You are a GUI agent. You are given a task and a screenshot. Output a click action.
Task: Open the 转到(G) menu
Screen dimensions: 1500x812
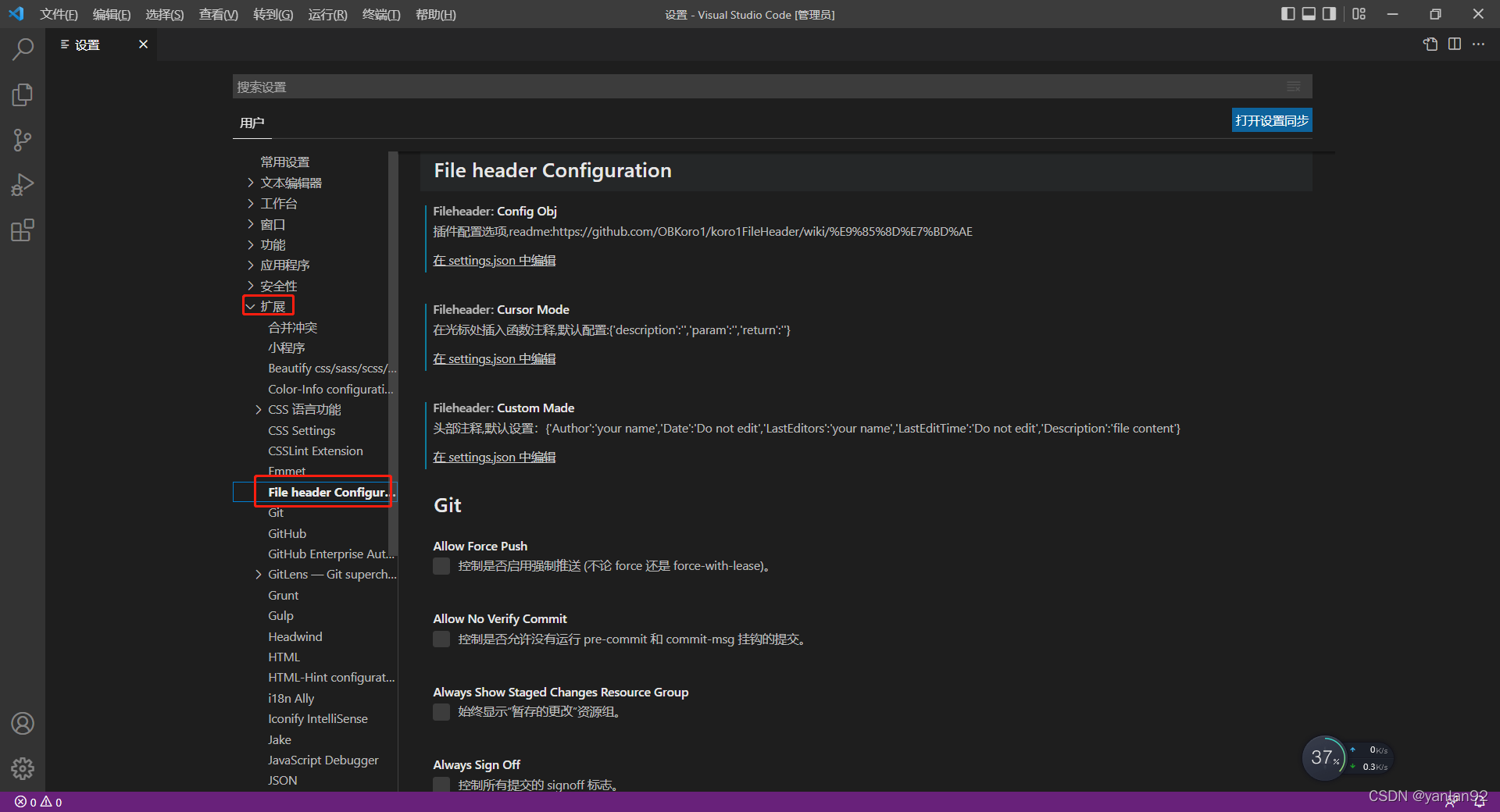tap(273, 14)
